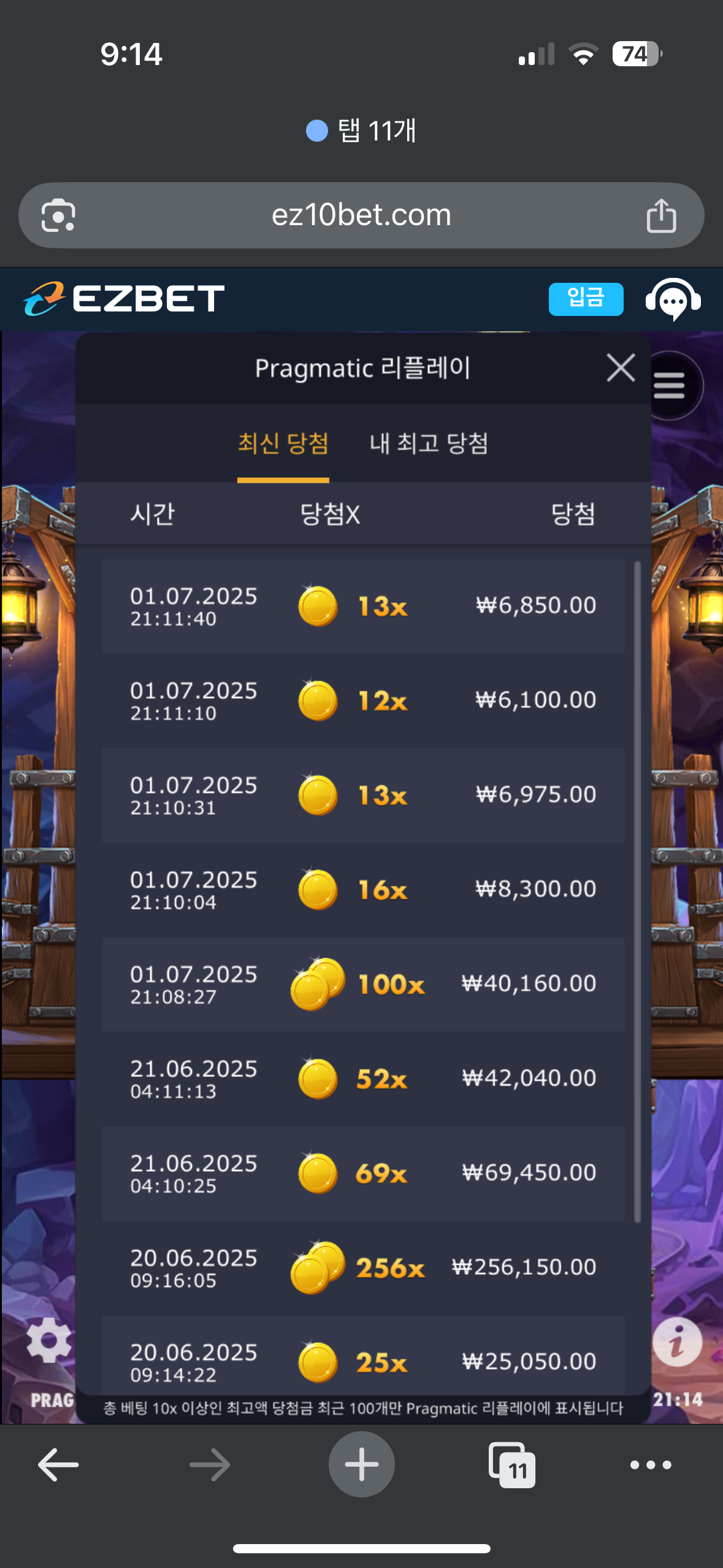The height and width of the screenshot is (1568, 723).
Task: Go back with browser back arrow
Action: (58, 1465)
